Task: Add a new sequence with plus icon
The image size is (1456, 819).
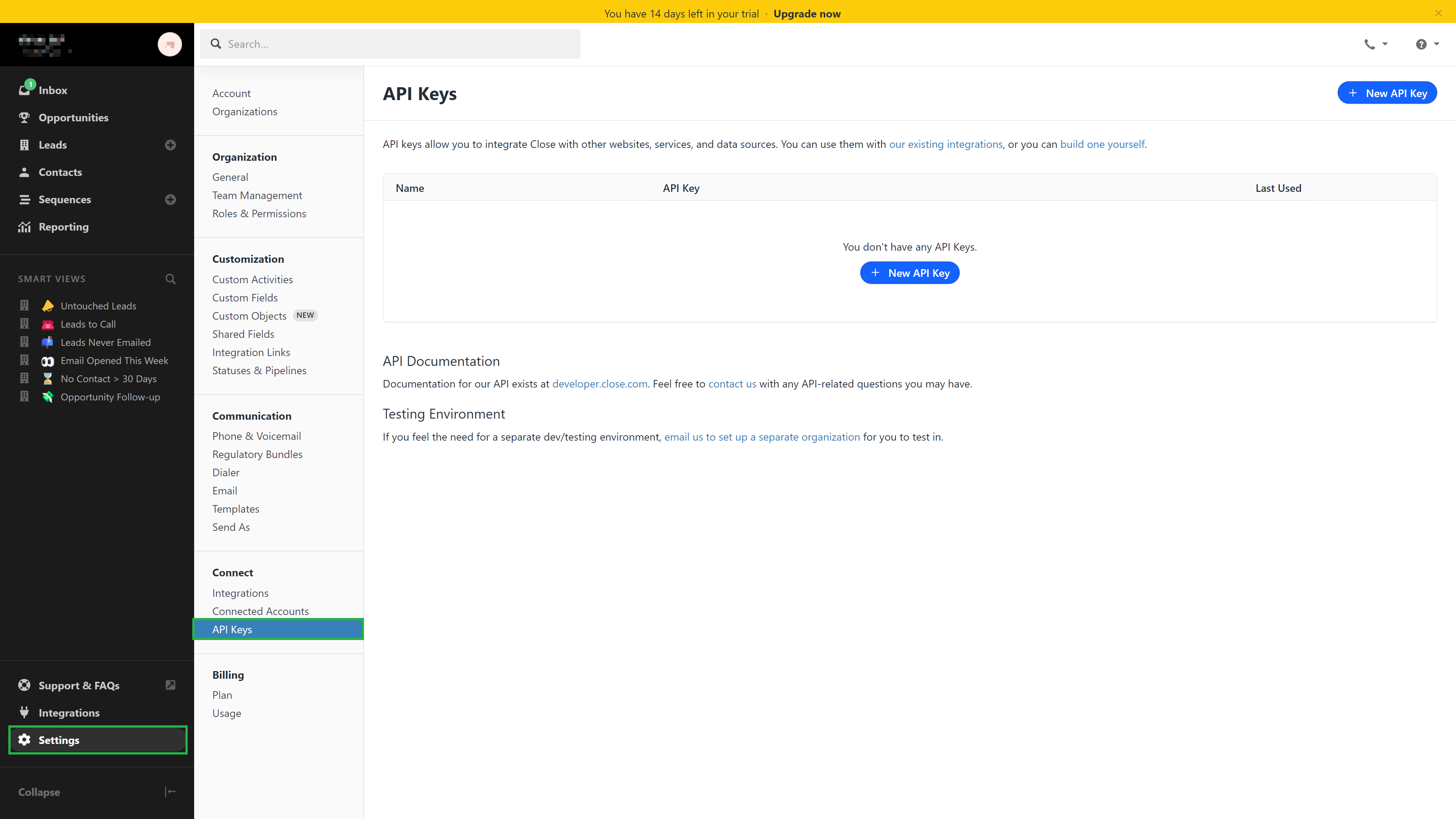Action: coord(170,199)
